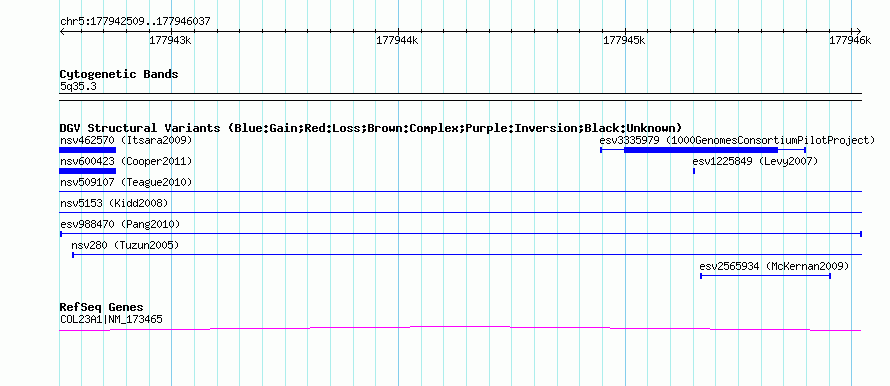
Task: Click the chr5:177942509..177946037 coordinate label
Action: click(135, 22)
